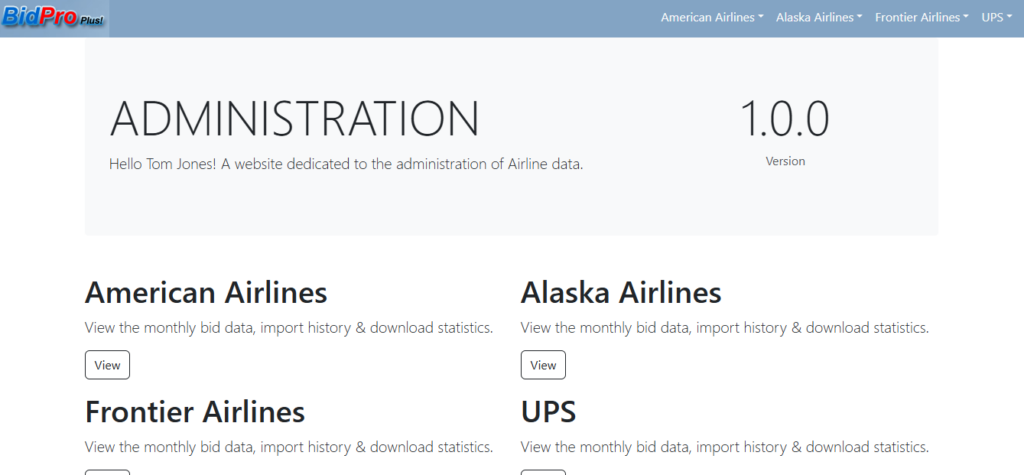Click the partially visible View button under Frontier Airlines
Image resolution: width=1024 pixels, height=475 pixels.
click(x=107, y=471)
